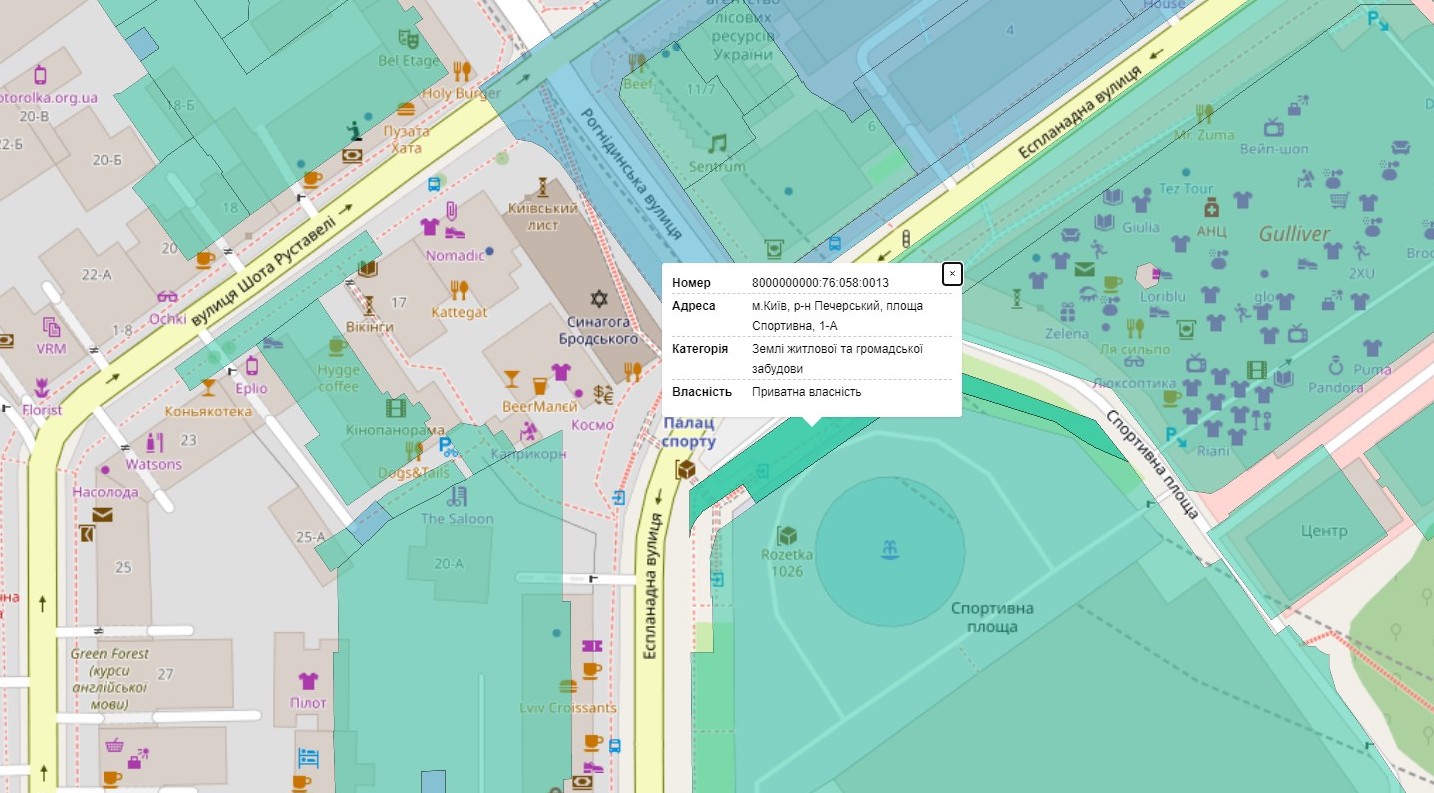This screenshot has width=1434, height=793.
Task: Select the Пілот clothing shop icon
Action: click(x=308, y=681)
